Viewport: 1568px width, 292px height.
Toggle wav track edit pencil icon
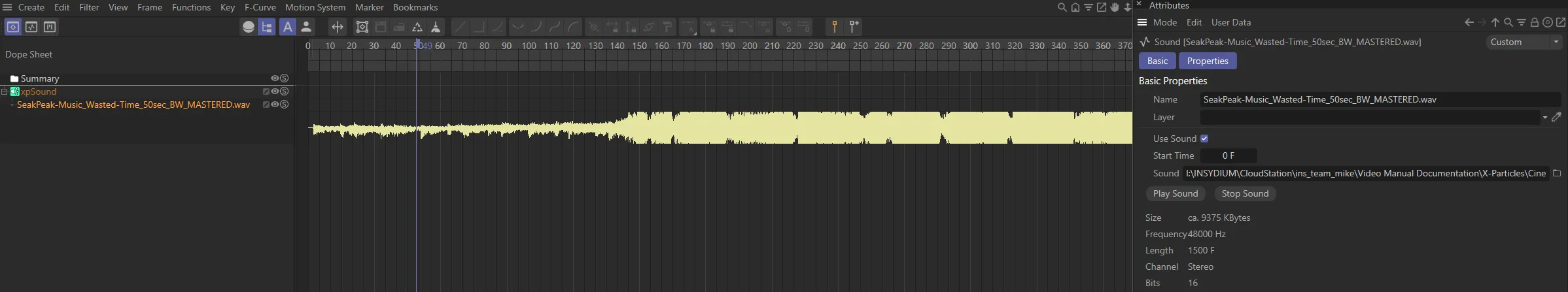coord(266,105)
